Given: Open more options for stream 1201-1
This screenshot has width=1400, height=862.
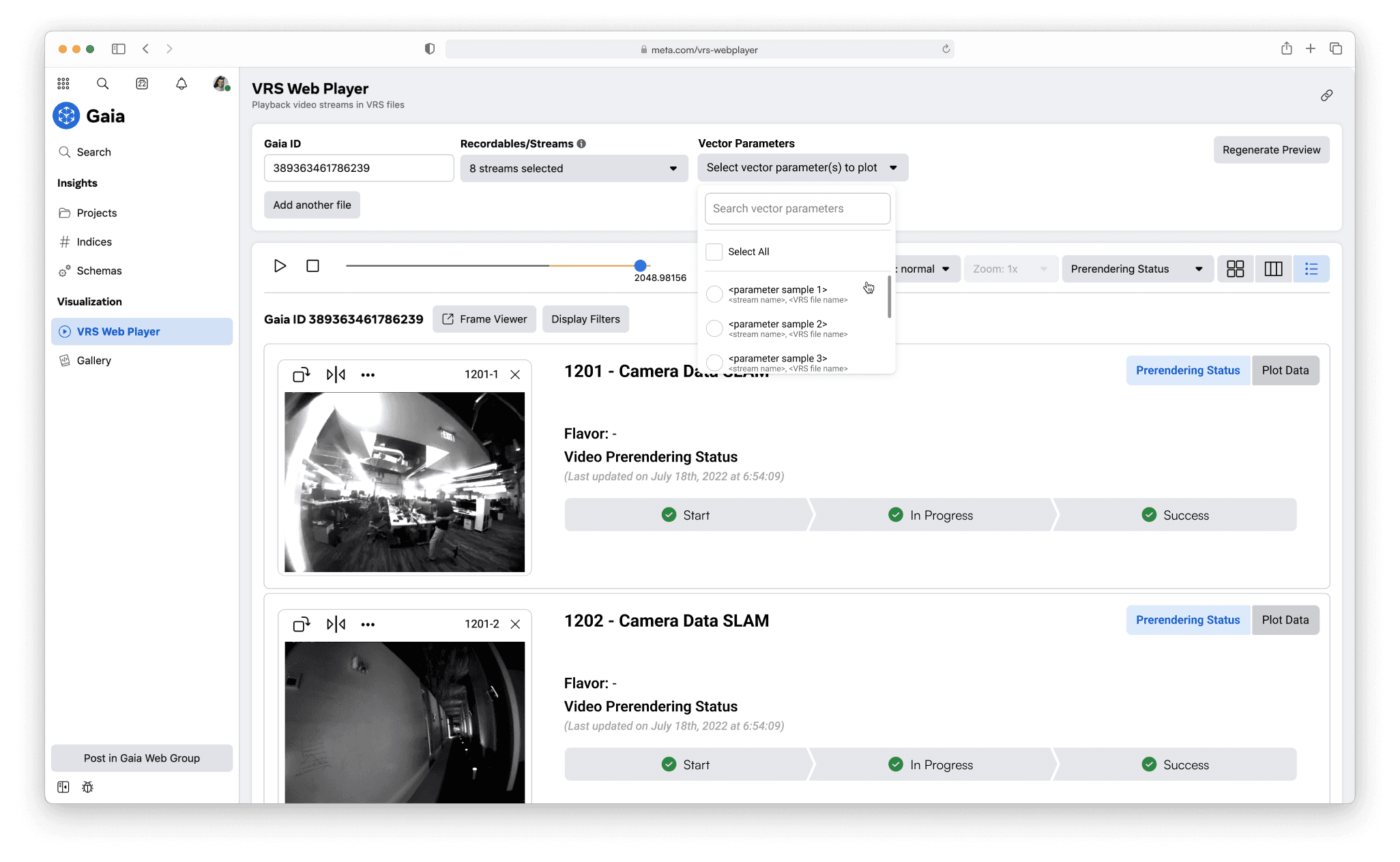Looking at the screenshot, I should [x=368, y=375].
